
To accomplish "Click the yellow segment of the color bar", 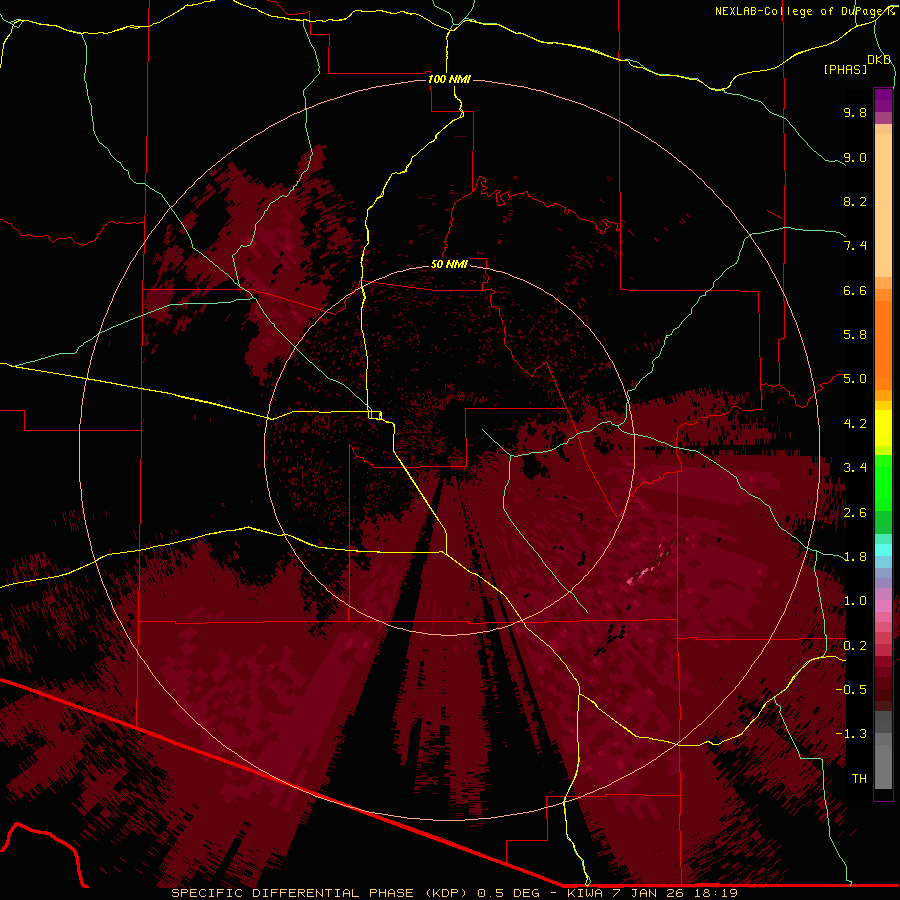I will (883, 428).
